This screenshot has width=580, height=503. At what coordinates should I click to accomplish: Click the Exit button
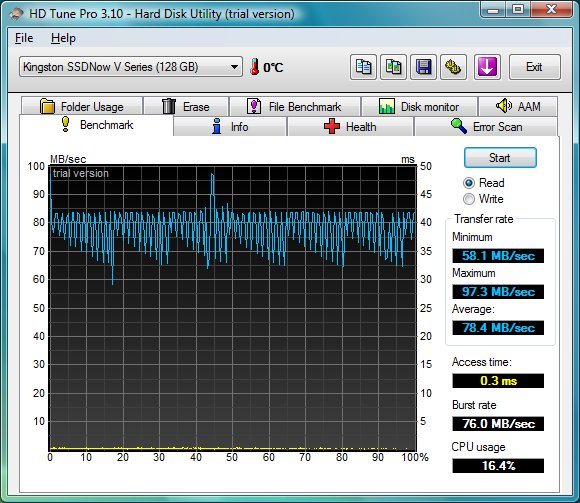[535, 67]
